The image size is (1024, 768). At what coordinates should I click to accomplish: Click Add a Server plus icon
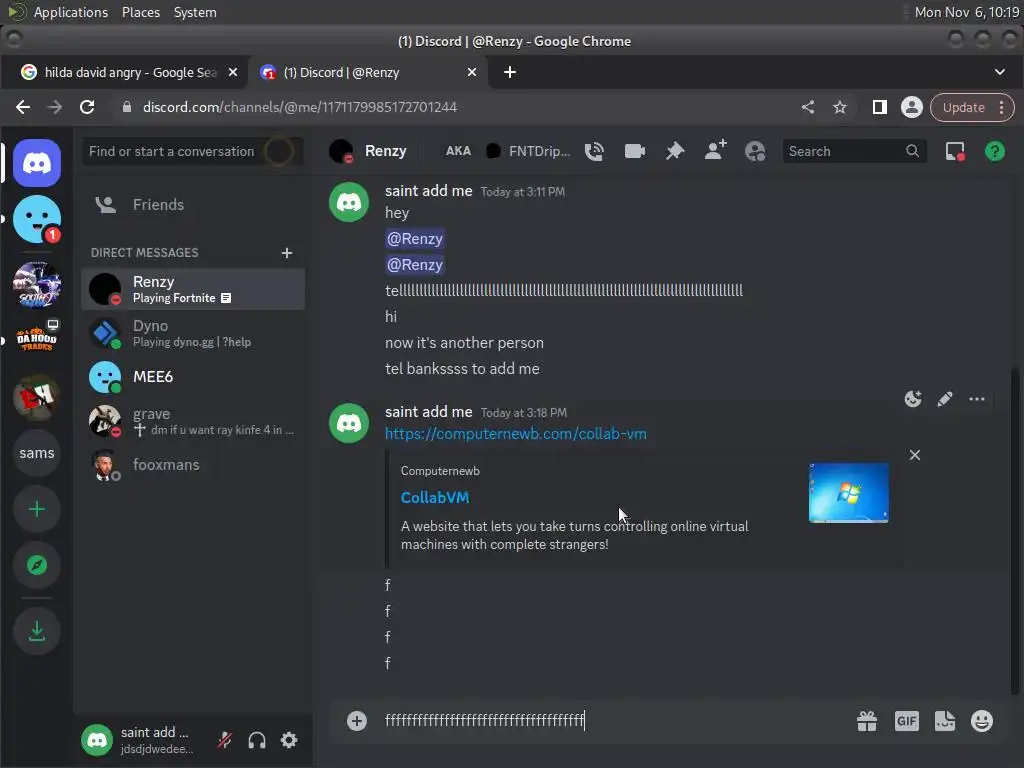click(x=37, y=509)
